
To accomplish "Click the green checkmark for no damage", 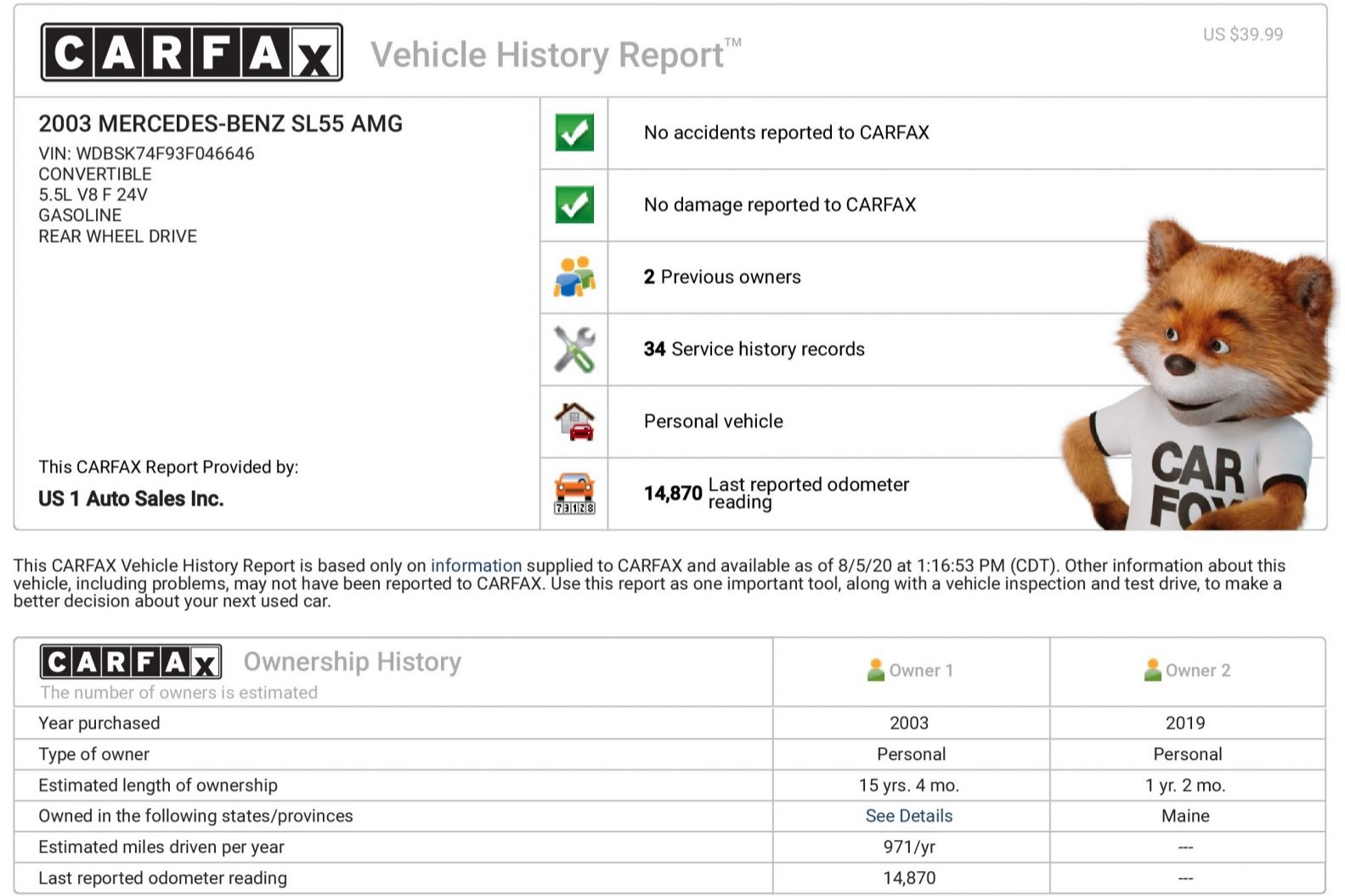I will click(x=574, y=205).
